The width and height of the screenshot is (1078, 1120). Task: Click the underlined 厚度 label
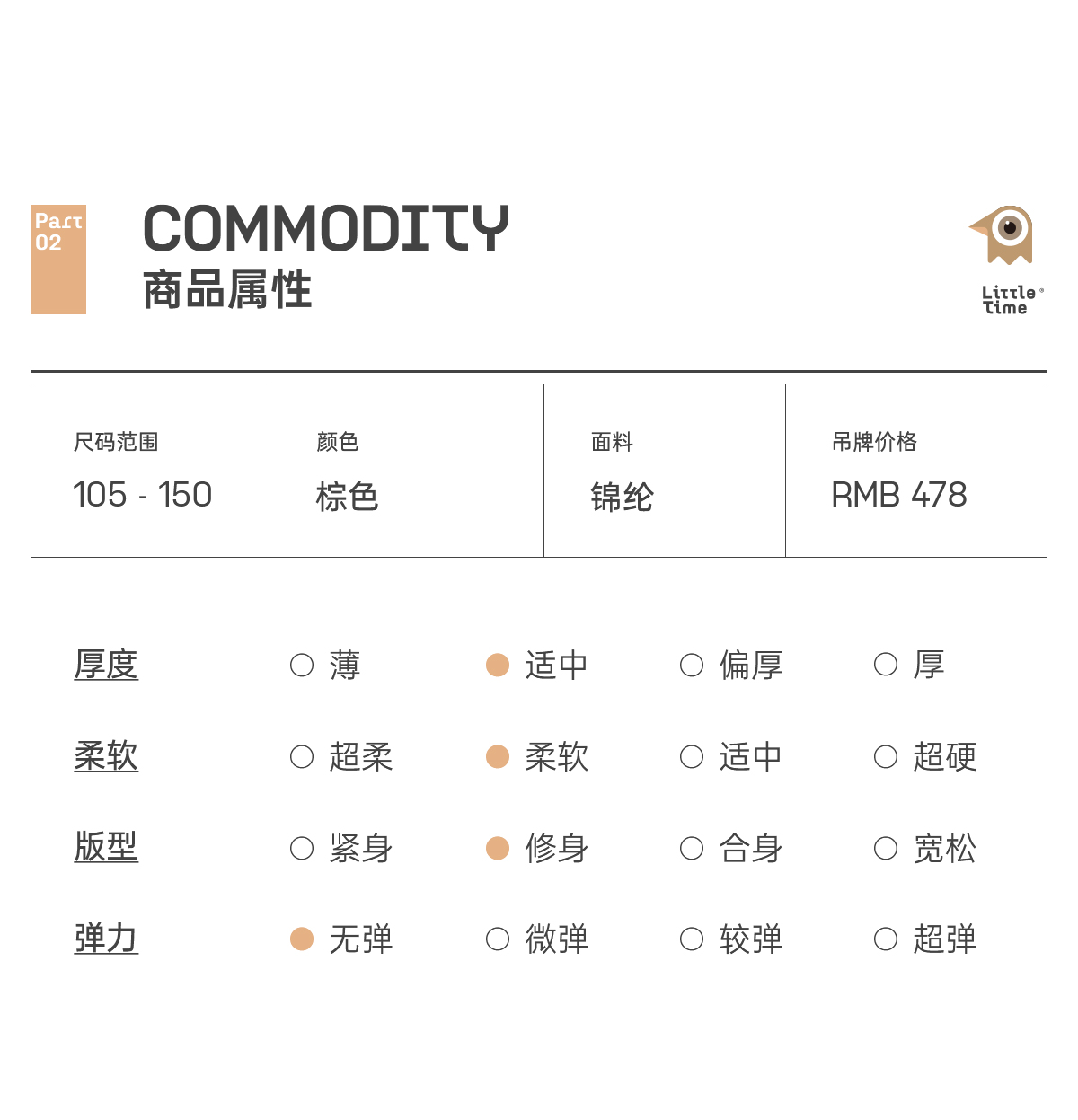click(x=106, y=665)
